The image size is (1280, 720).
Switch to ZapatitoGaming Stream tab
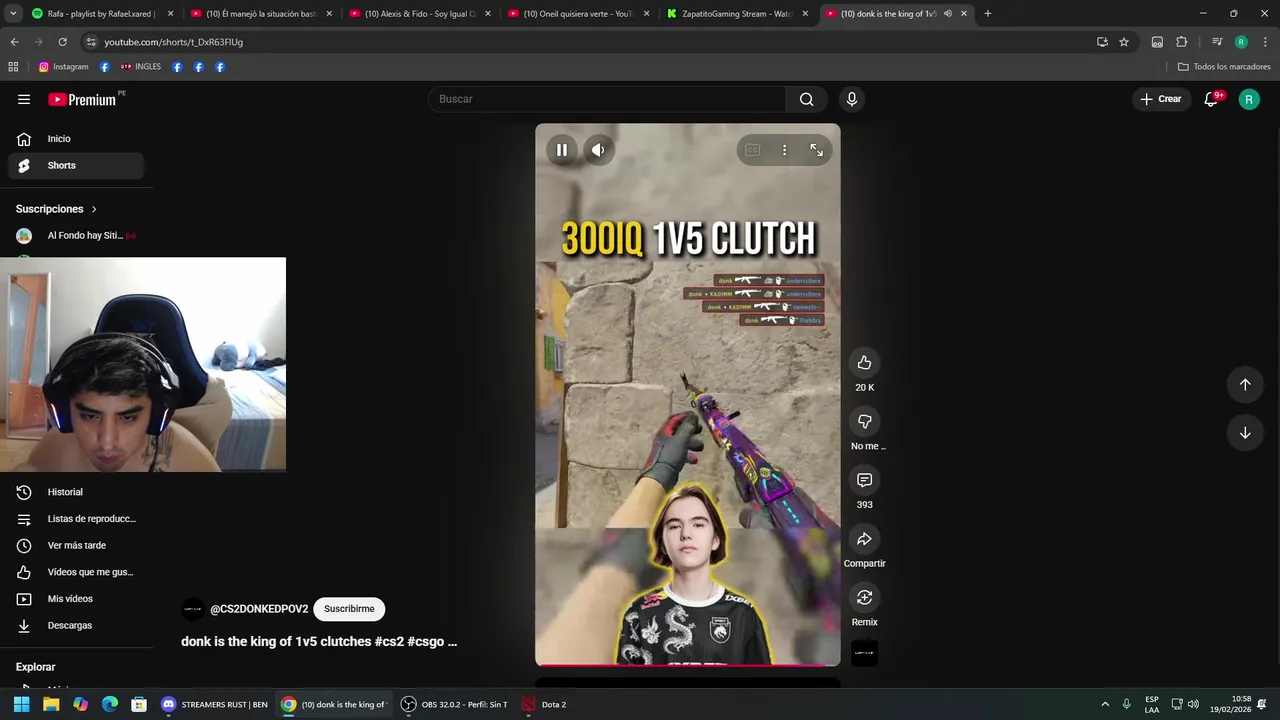[737, 14]
